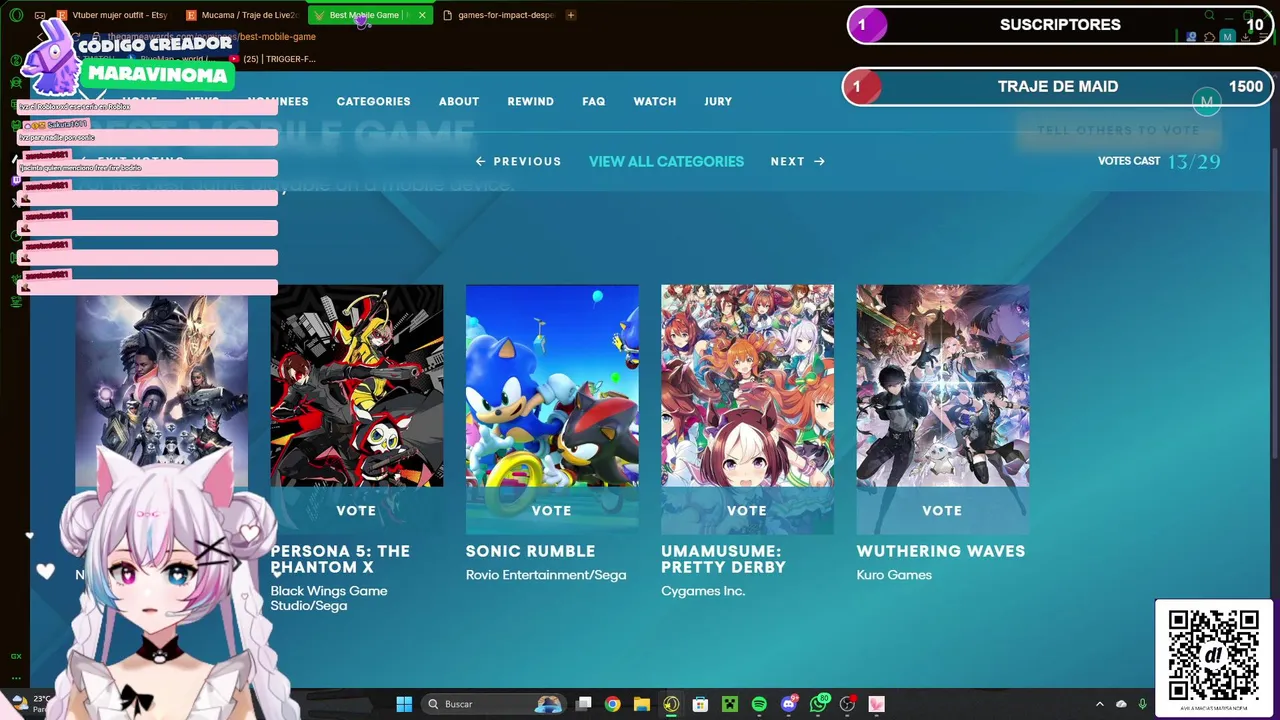Click the Wuthering Waves cover art

tap(943, 386)
